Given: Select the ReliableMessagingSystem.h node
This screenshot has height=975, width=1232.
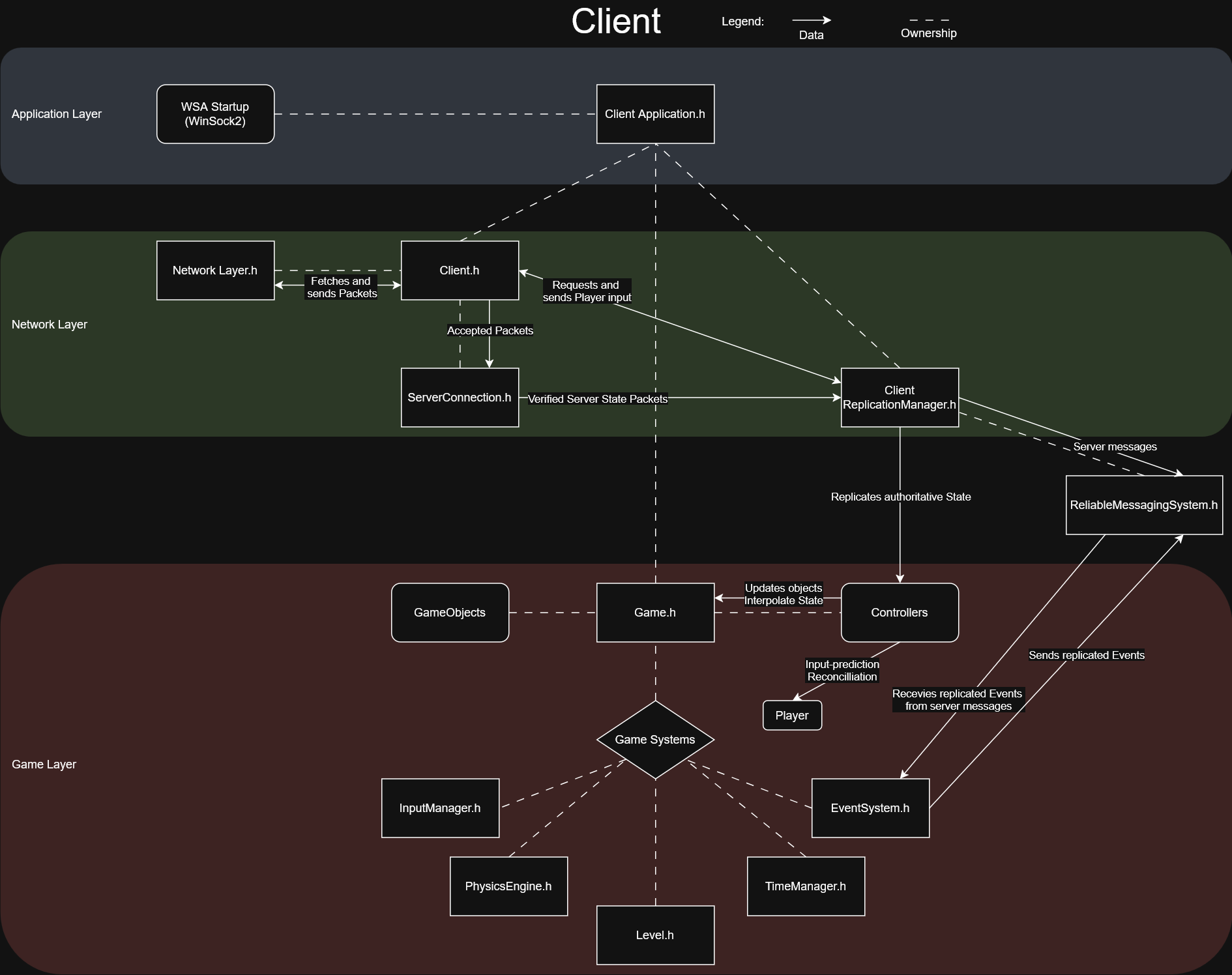Looking at the screenshot, I should tap(1144, 505).
